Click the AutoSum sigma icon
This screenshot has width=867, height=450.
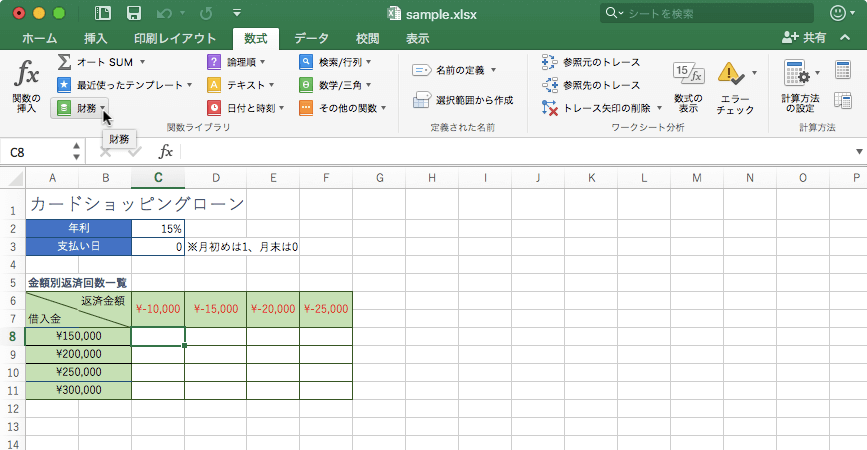(64, 62)
